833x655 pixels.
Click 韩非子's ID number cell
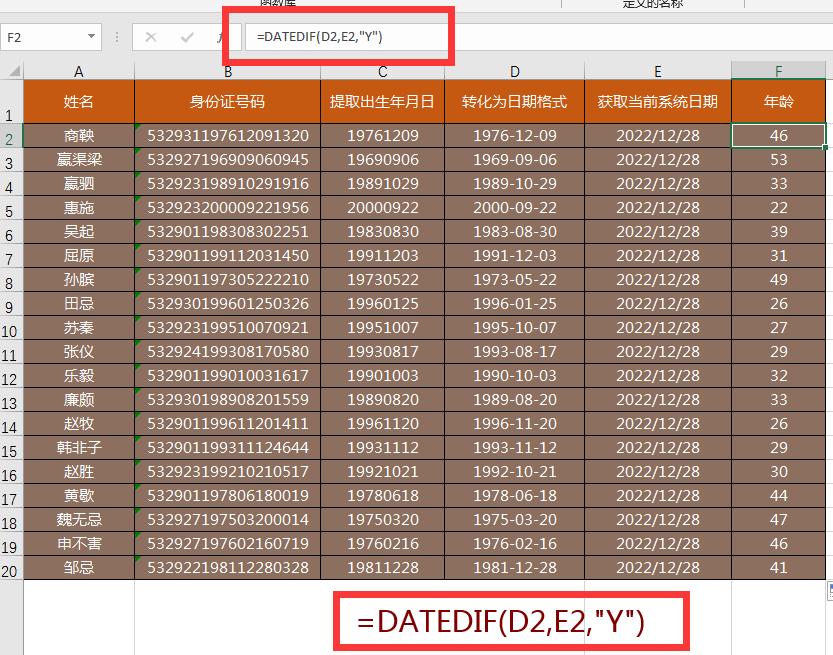point(228,448)
